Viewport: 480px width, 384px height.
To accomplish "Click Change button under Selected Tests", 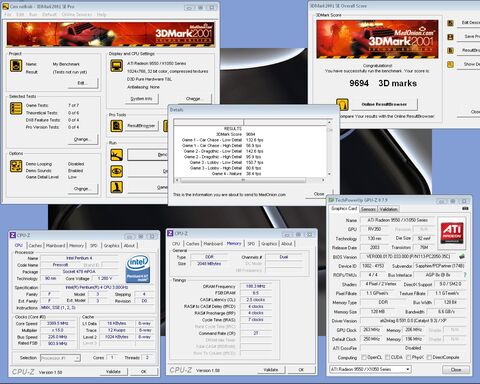I will [83, 139].
